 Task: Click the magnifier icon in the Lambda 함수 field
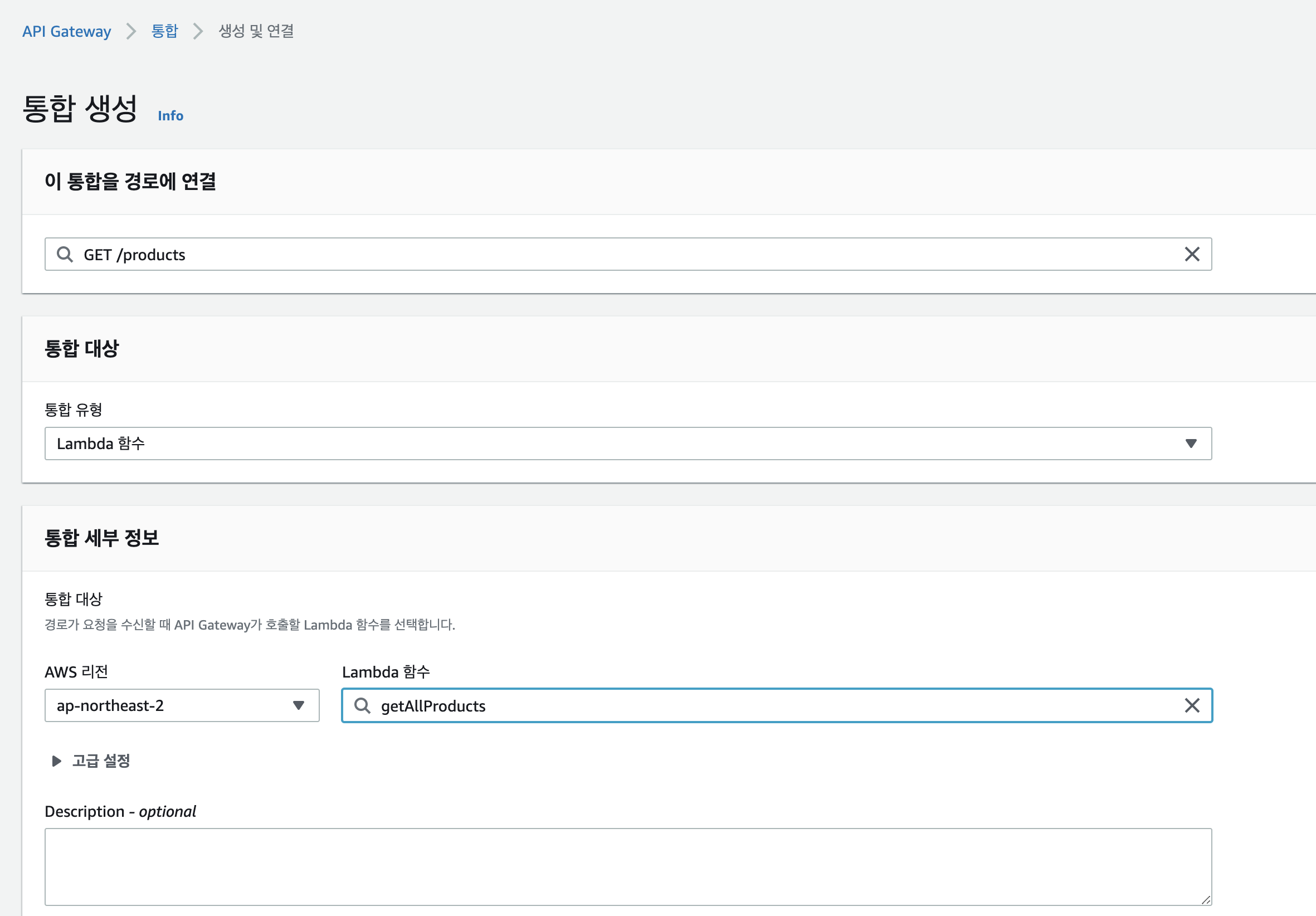coord(362,705)
